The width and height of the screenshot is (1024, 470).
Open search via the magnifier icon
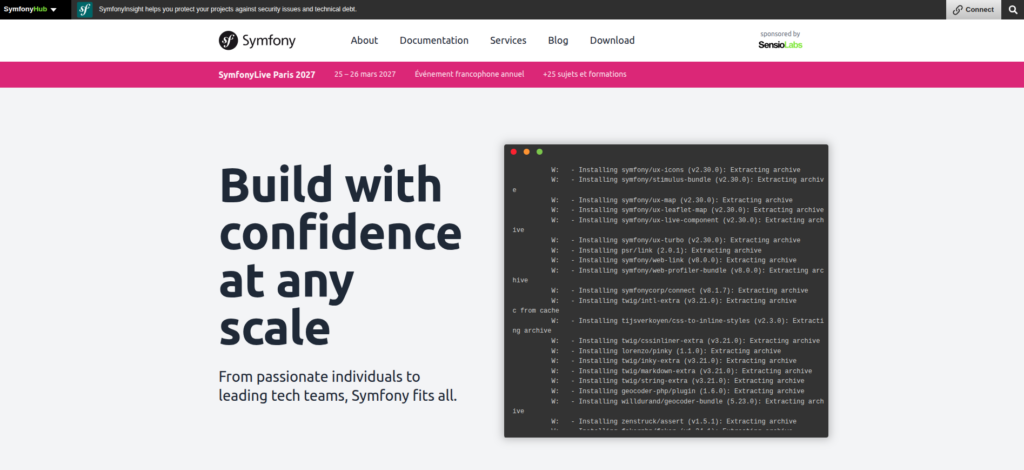click(1013, 9)
